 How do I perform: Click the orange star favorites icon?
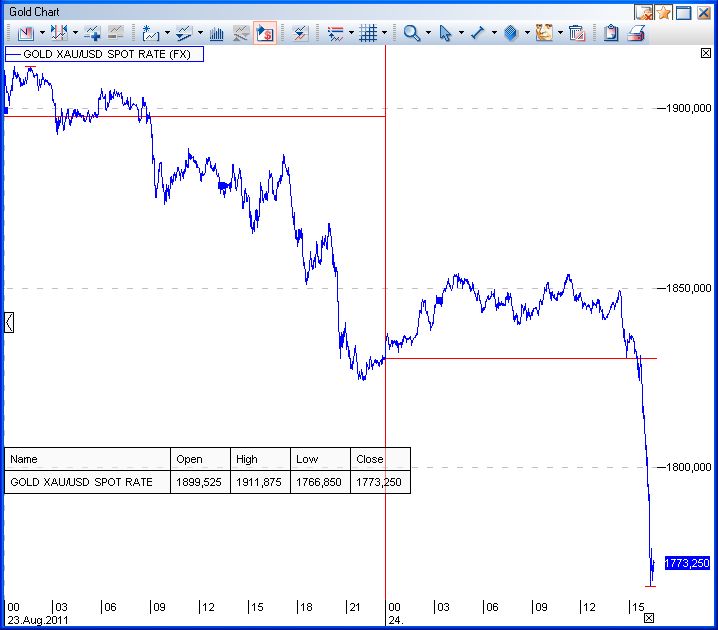[x=664, y=12]
